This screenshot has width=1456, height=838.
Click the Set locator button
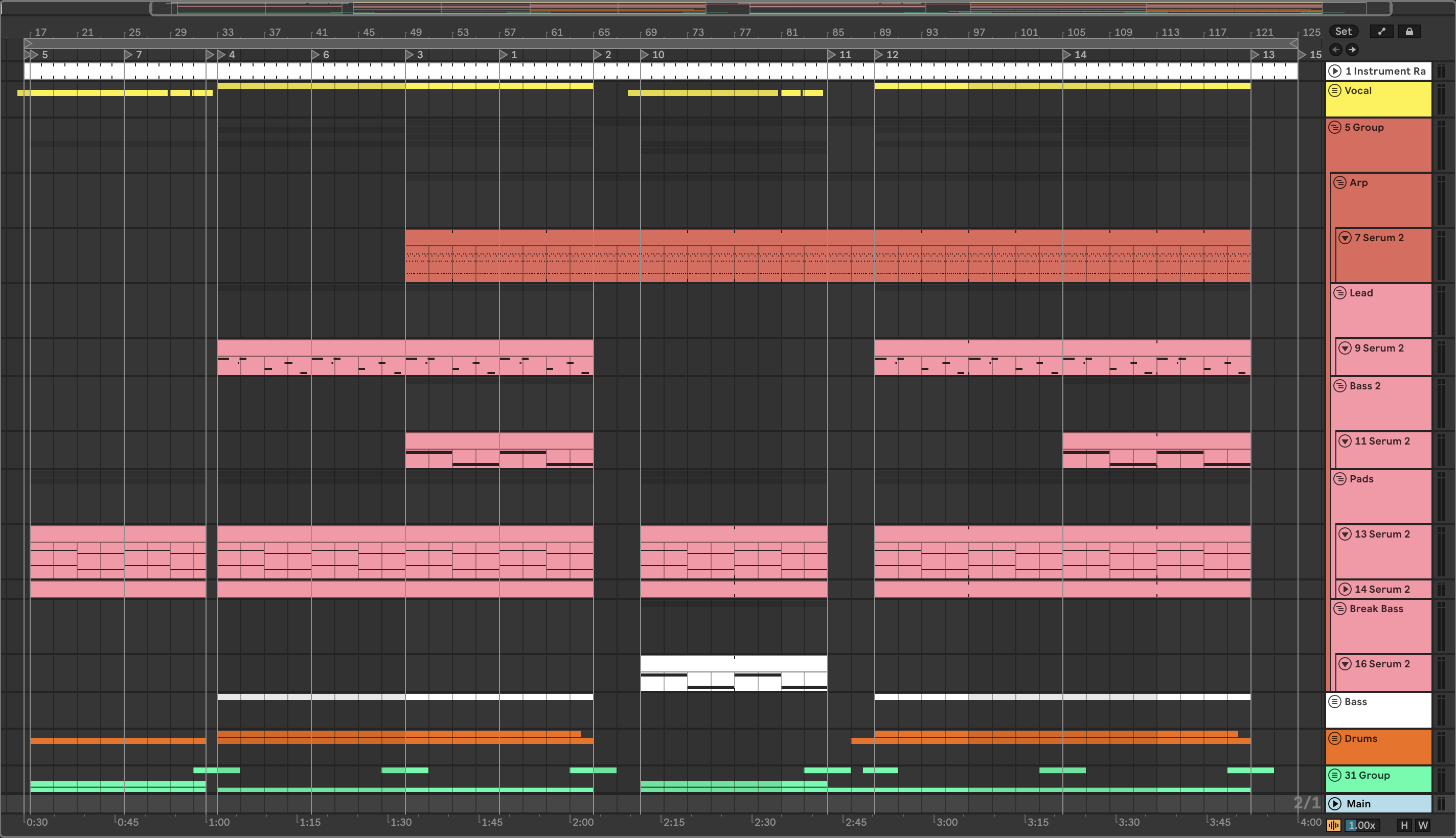click(1343, 32)
